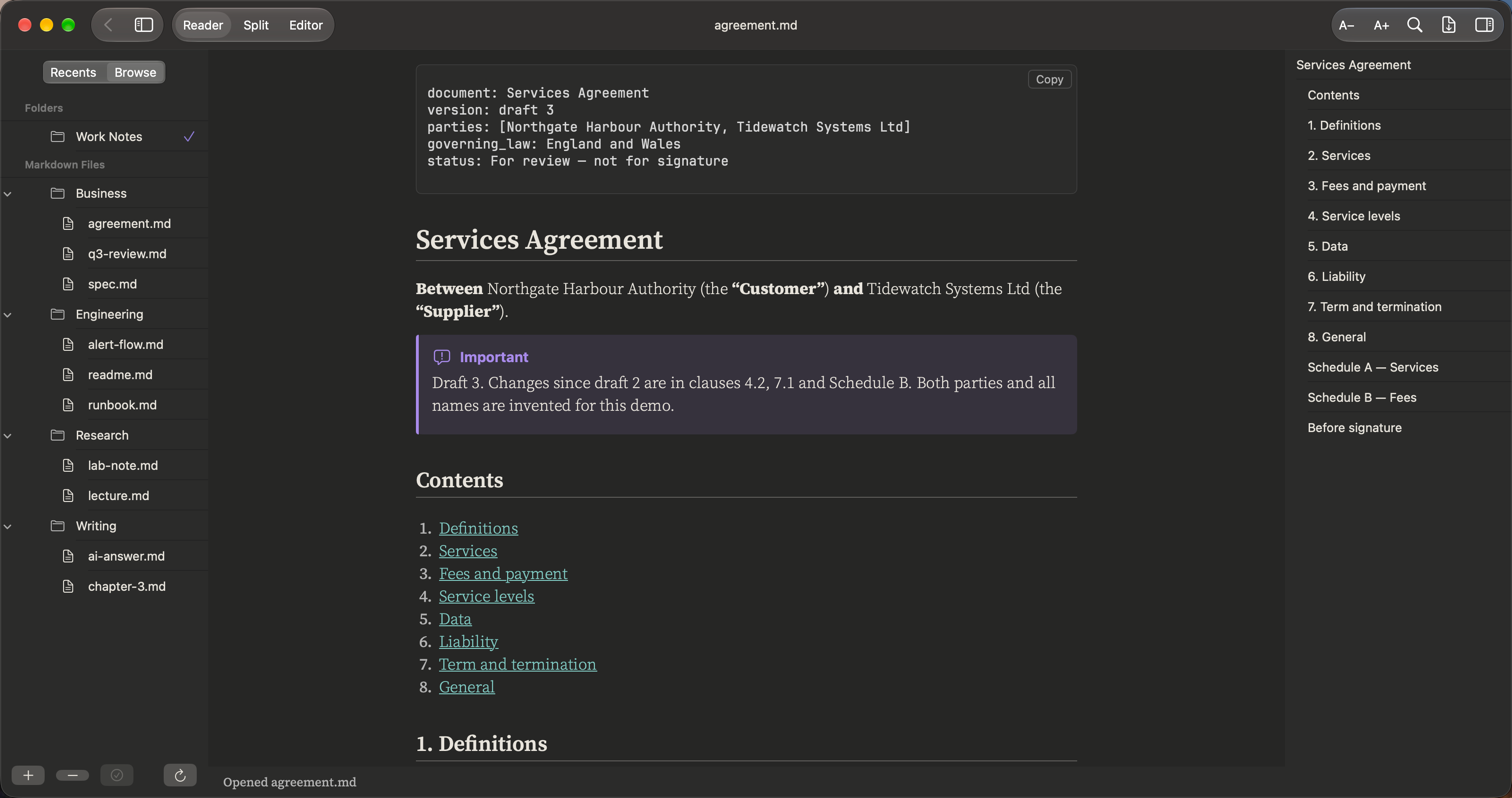Follow the Liability contents link
Viewport: 1512px width, 798px height.
(x=468, y=642)
